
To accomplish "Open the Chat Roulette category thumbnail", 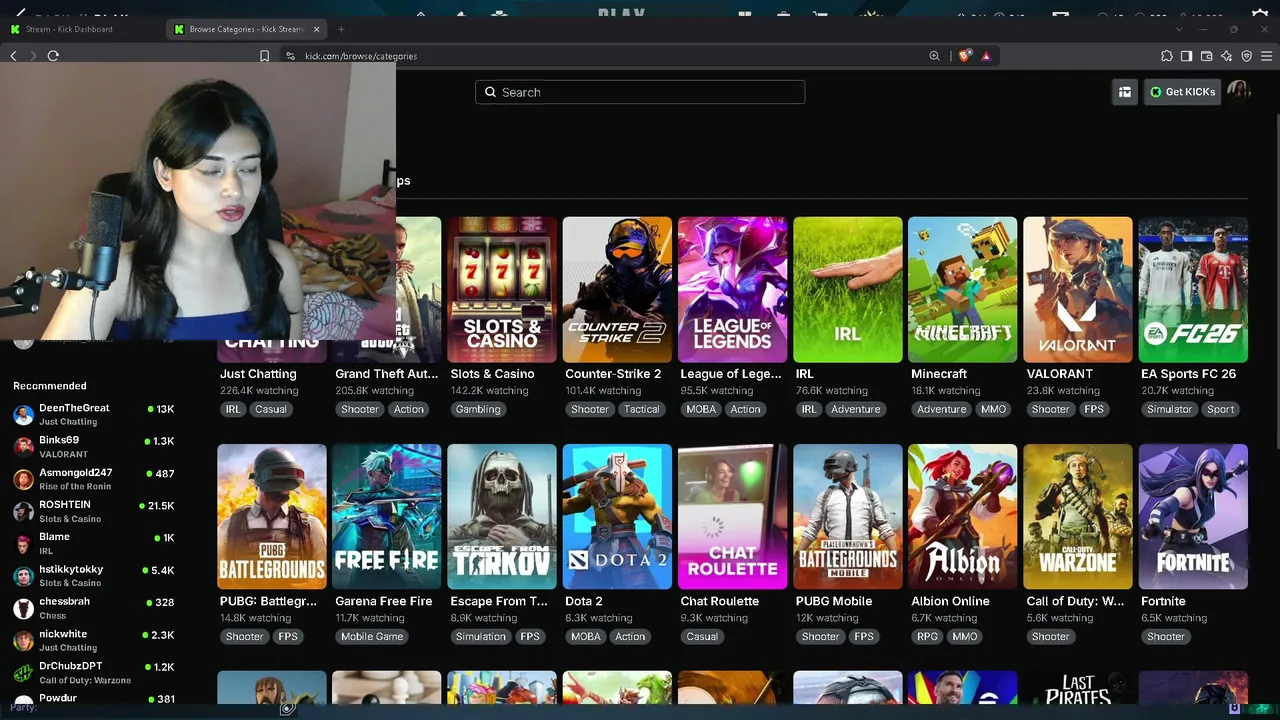I will [x=732, y=517].
